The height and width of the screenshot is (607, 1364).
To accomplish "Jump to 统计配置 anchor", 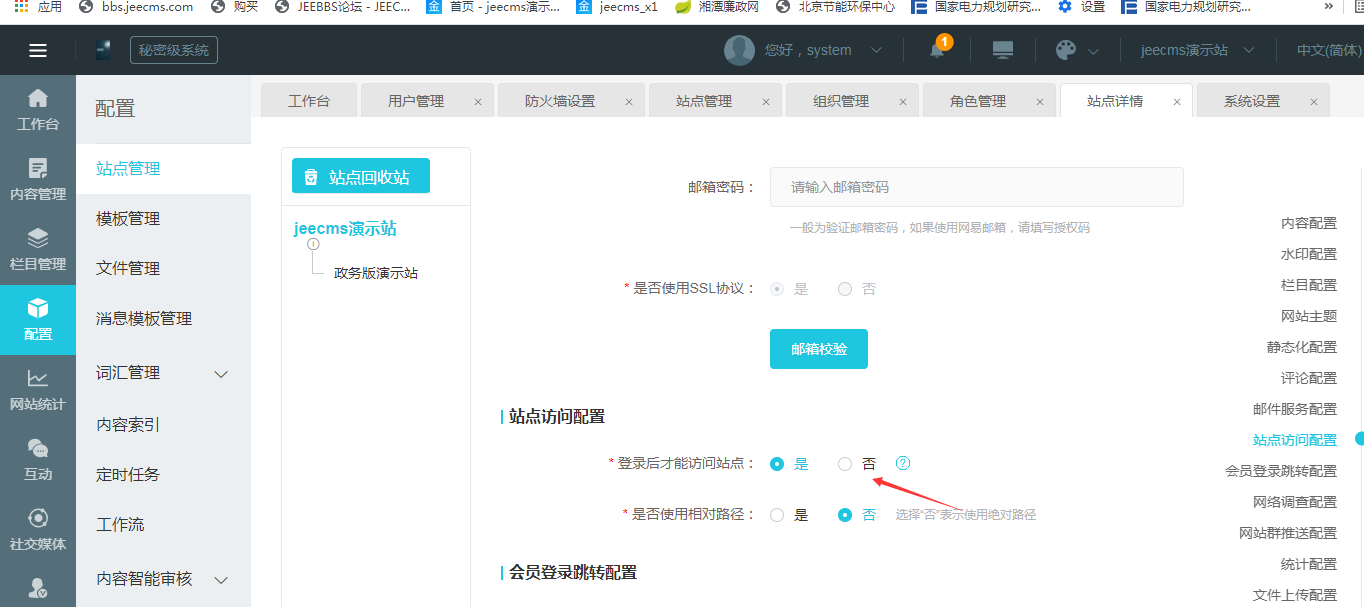I will [1309, 564].
